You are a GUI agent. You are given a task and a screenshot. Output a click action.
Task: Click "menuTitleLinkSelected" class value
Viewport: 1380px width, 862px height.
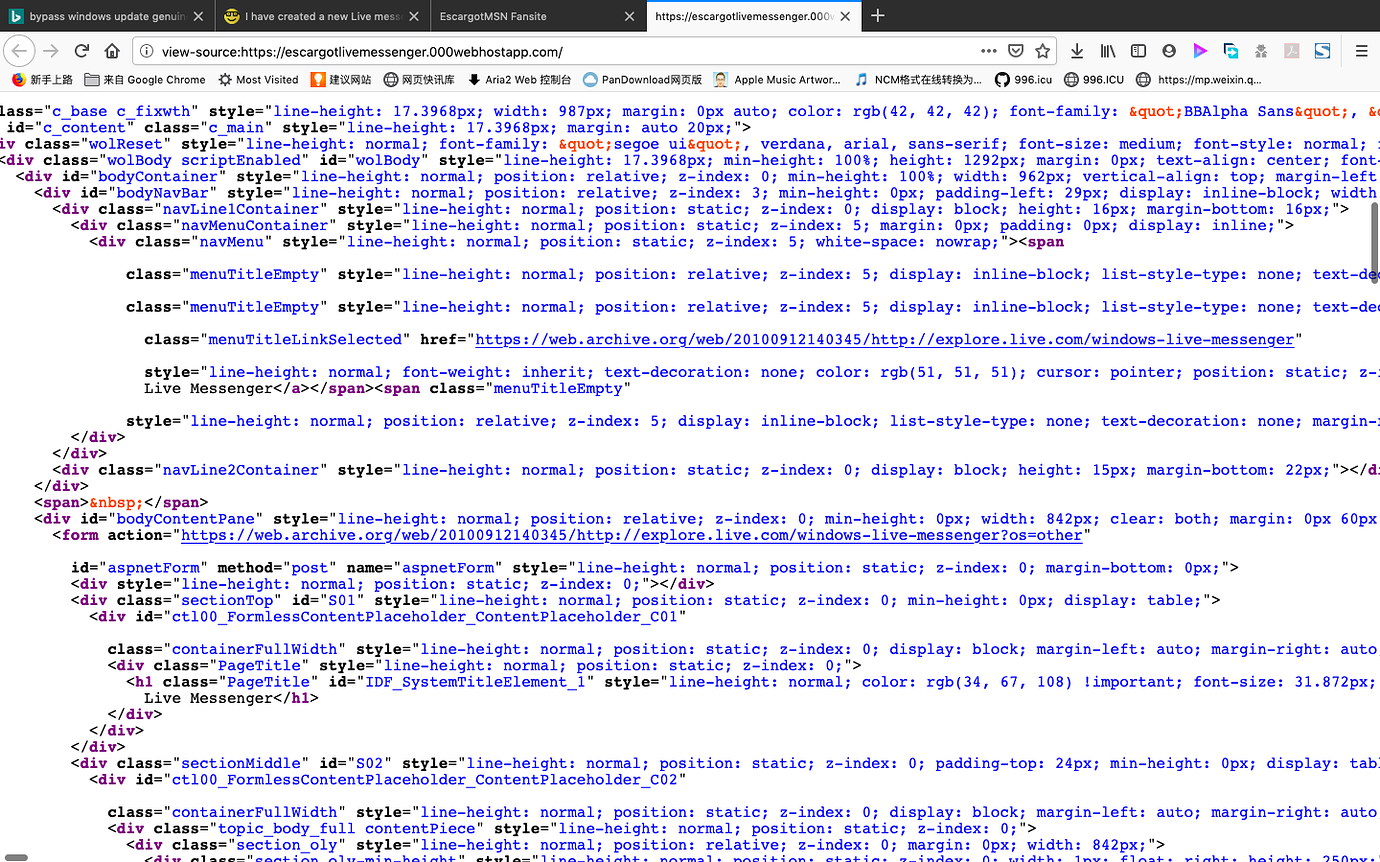[305, 339]
